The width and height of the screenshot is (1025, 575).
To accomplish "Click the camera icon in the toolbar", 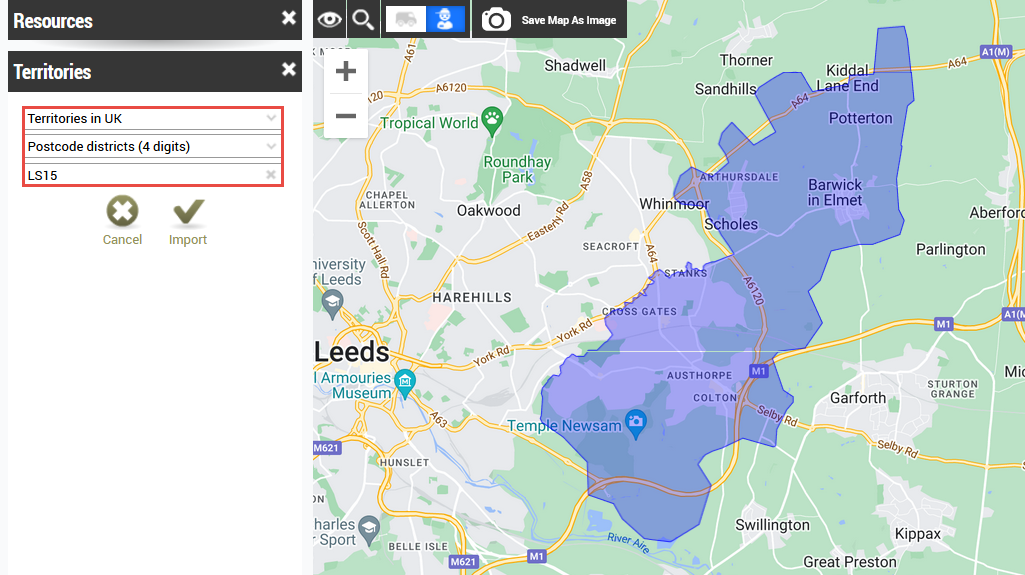I will [x=496, y=19].
